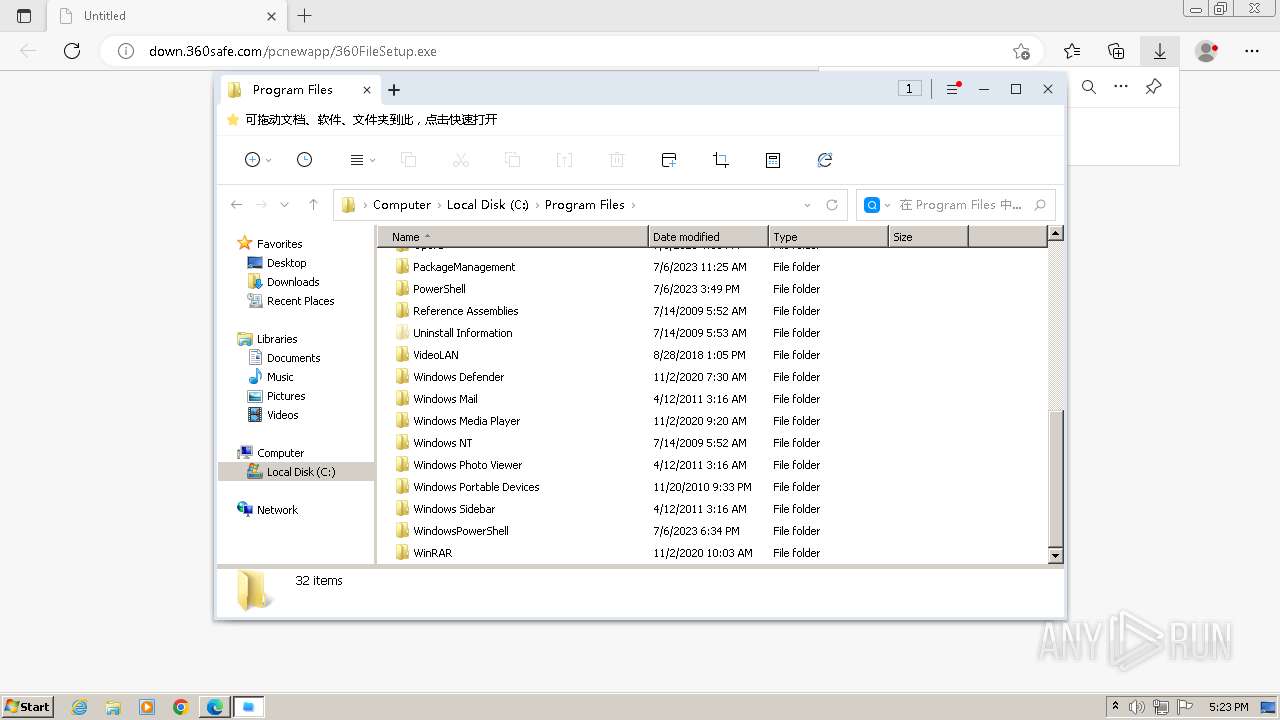
Task: Open Favorites in the navigation pane
Action: click(279, 244)
